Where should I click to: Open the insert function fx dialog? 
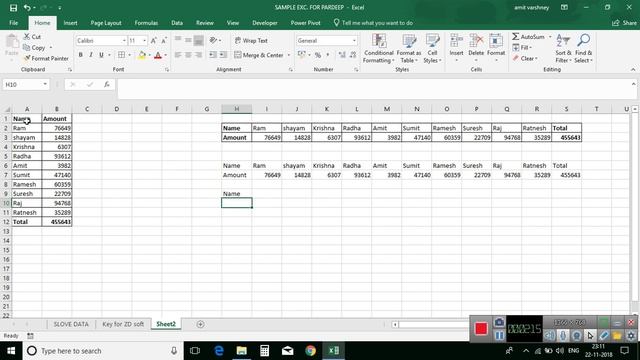[107, 84]
